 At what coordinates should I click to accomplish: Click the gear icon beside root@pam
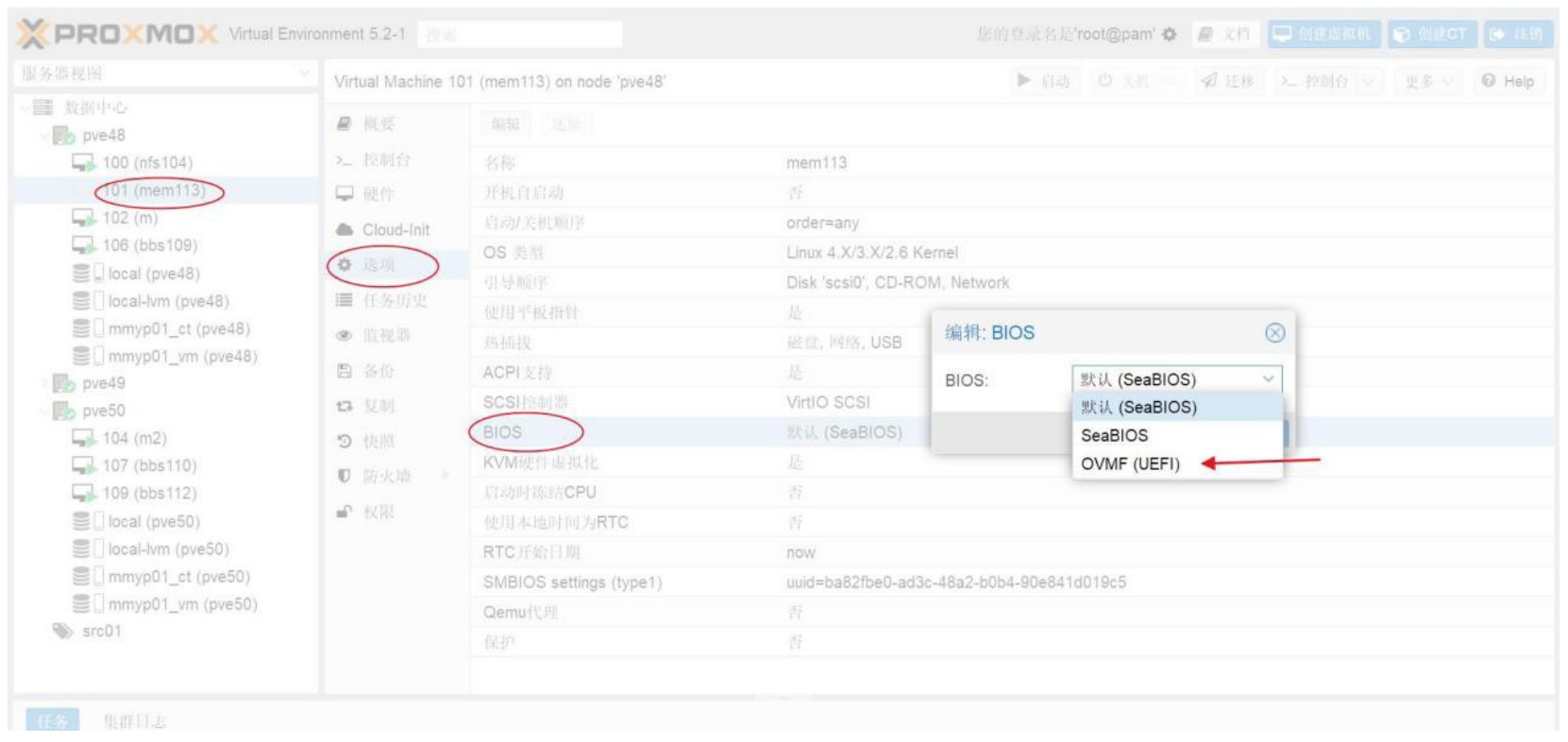pyautogui.click(x=1170, y=35)
